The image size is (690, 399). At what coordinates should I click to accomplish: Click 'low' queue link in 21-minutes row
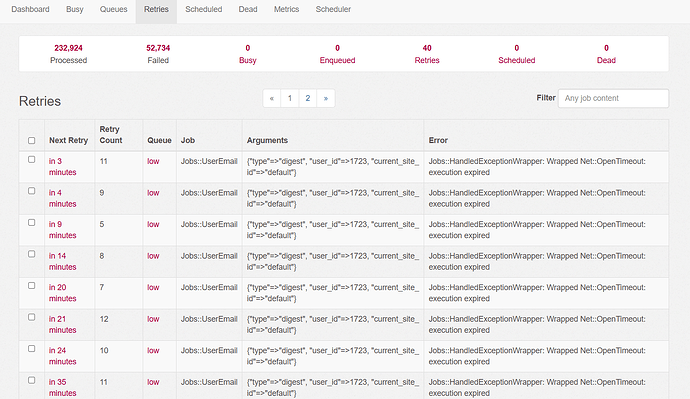153,319
